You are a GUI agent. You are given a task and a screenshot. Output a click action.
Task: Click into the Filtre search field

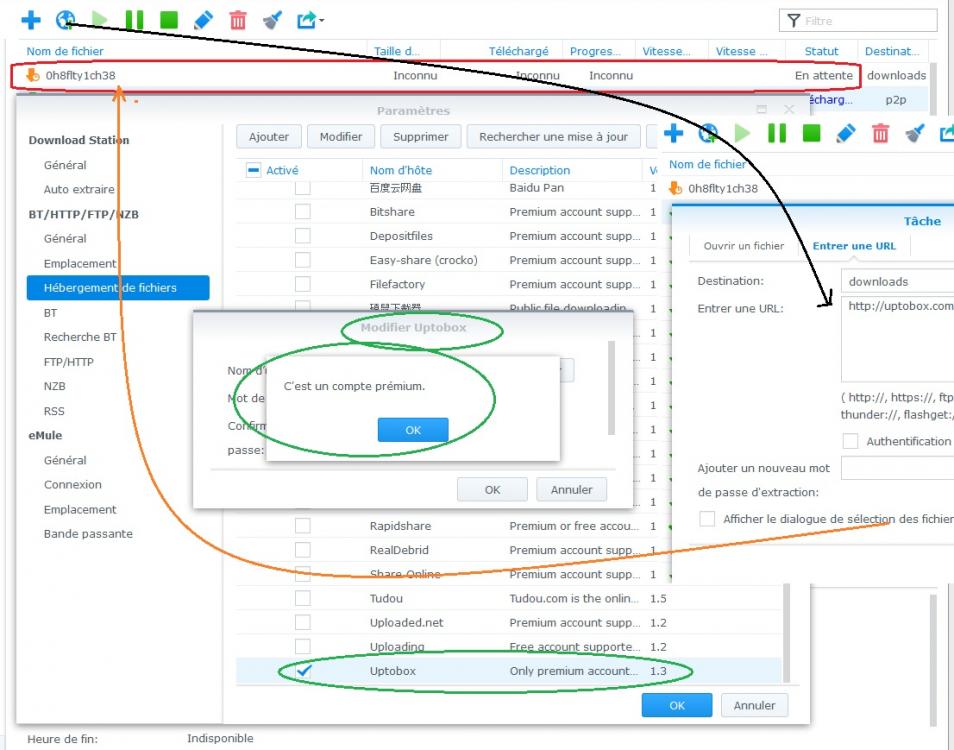(x=858, y=21)
